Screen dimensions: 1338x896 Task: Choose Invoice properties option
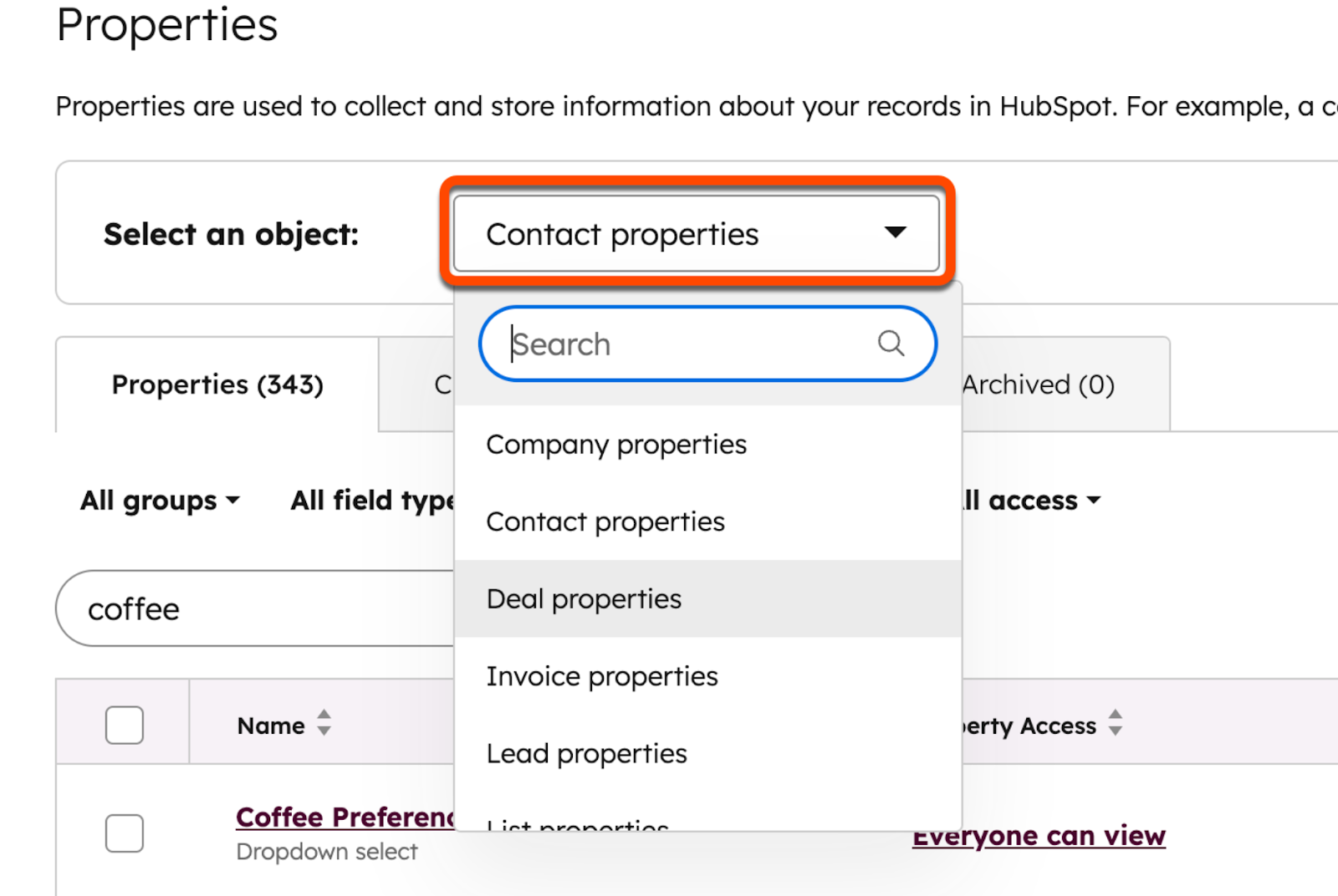pyautogui.click(x=601, y=676)
